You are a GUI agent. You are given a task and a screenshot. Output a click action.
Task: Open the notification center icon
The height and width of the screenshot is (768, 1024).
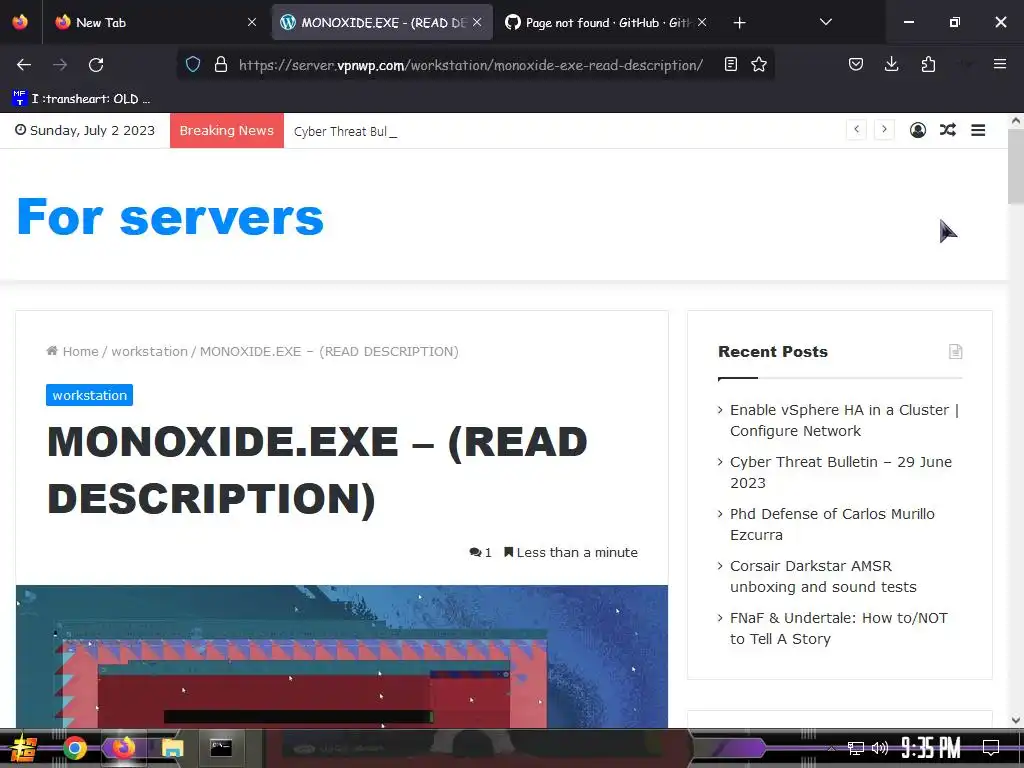point(991,748)
